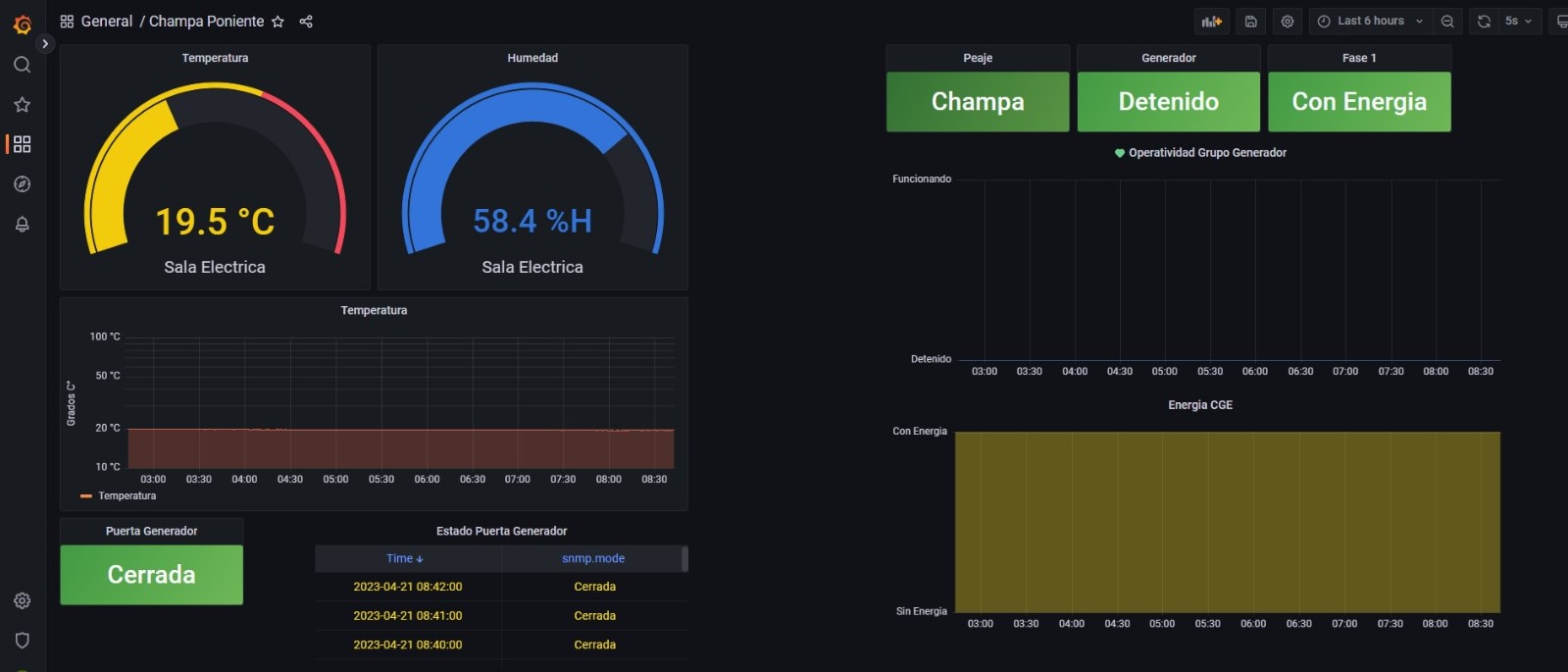Open the Last 6 hours time picker

point(1370,22)
